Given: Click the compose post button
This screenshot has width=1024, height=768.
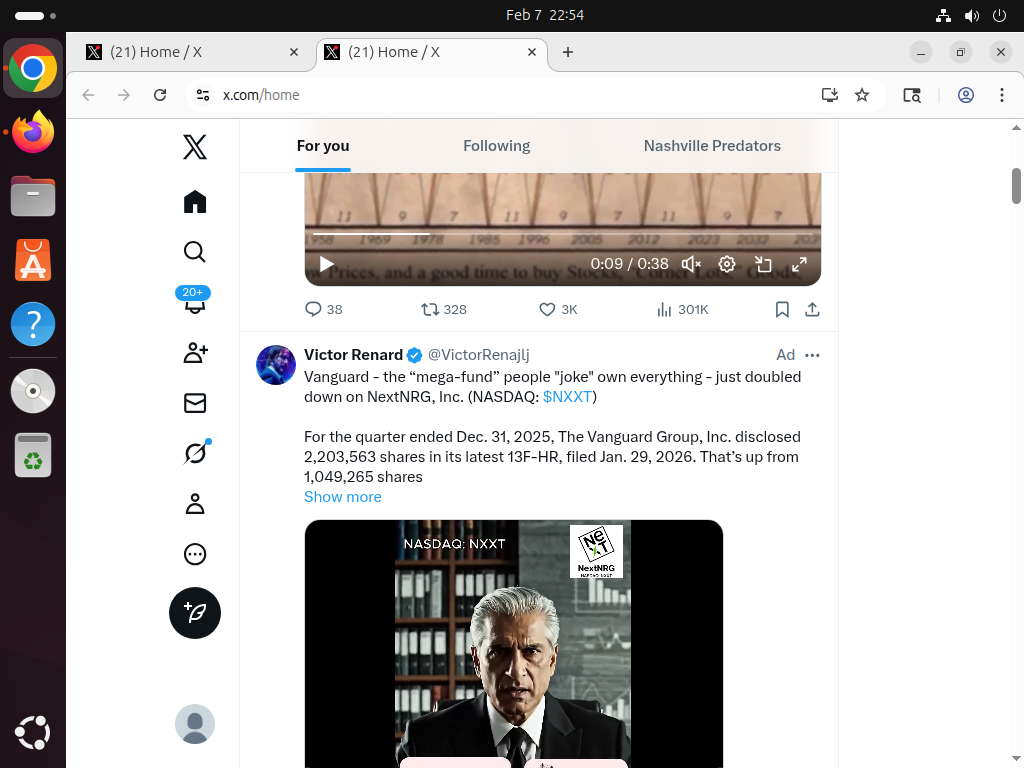Looking at the screenshot, I should (195, 613).
